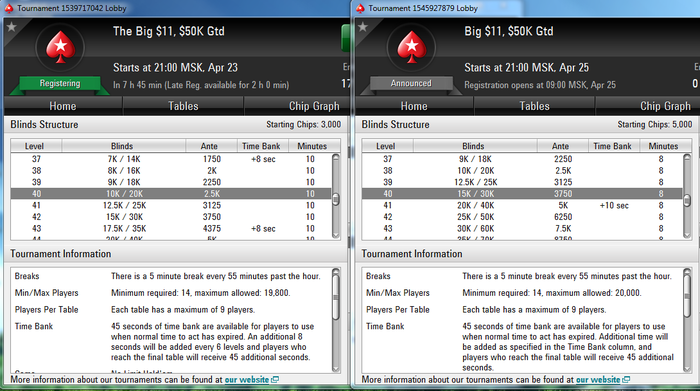Open the Tables tab in the left lobby

tap(183, 106)
